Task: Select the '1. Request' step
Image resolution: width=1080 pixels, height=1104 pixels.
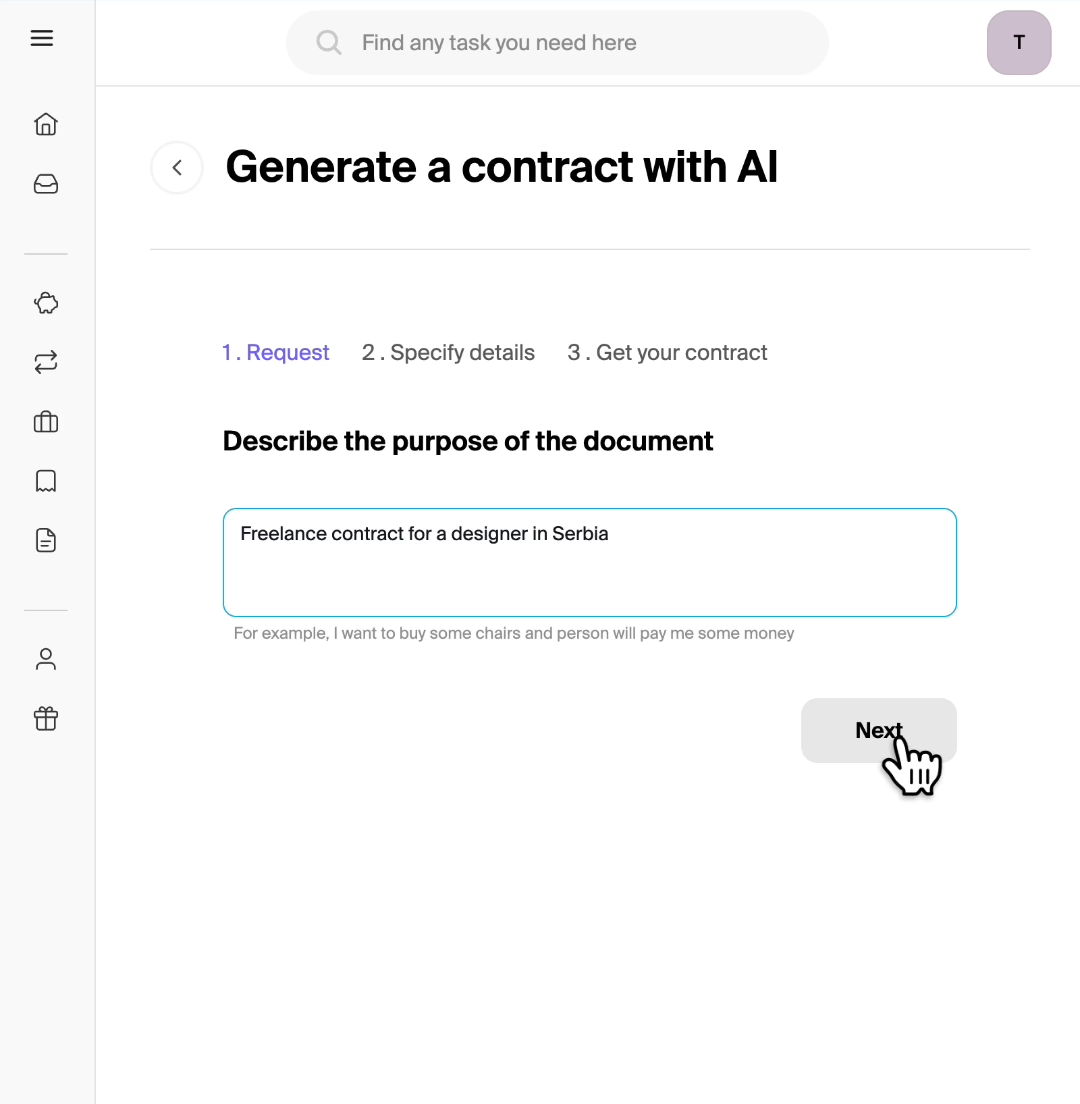Action: [276, 353]
